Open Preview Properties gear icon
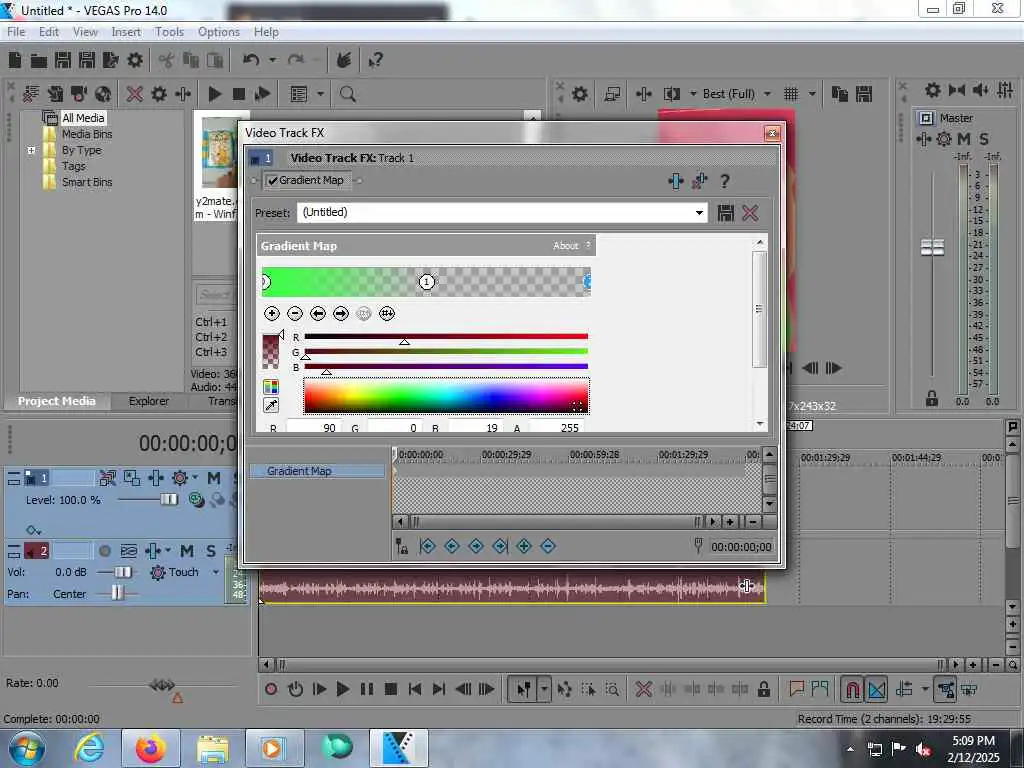This screenshot has height=768, width=1024. point(579,94)
